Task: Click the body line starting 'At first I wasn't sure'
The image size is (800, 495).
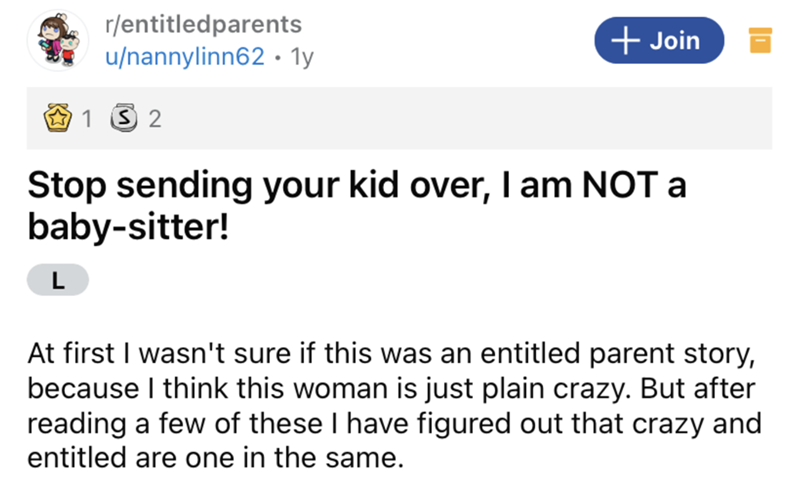Action: [x=390, y=355]
